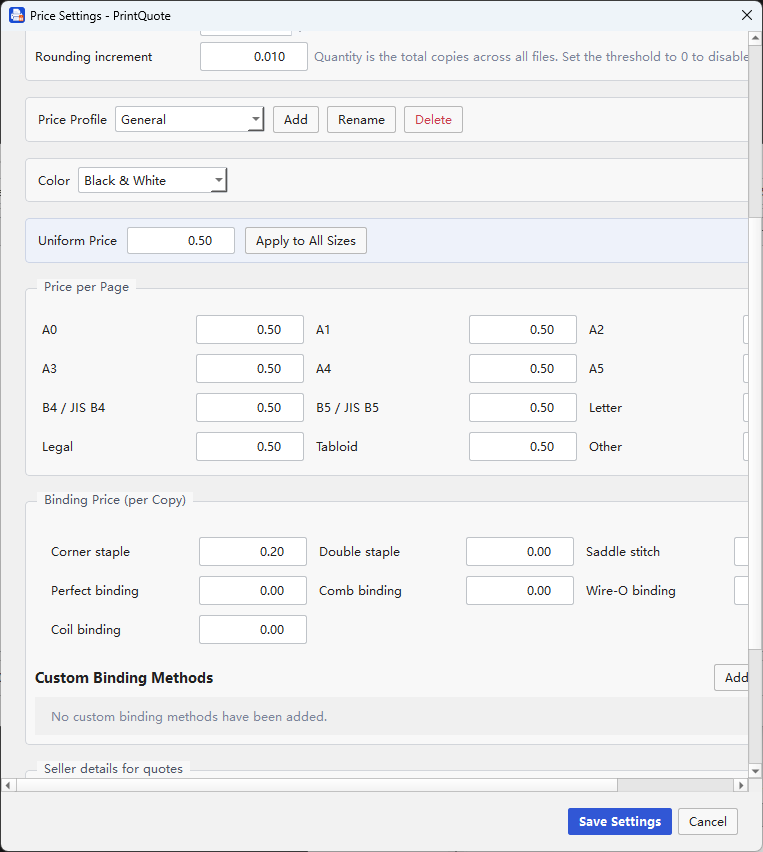Screen dimensions: 763x852
Task: Click the A5 size label
Action: click(x=596, y=369)
